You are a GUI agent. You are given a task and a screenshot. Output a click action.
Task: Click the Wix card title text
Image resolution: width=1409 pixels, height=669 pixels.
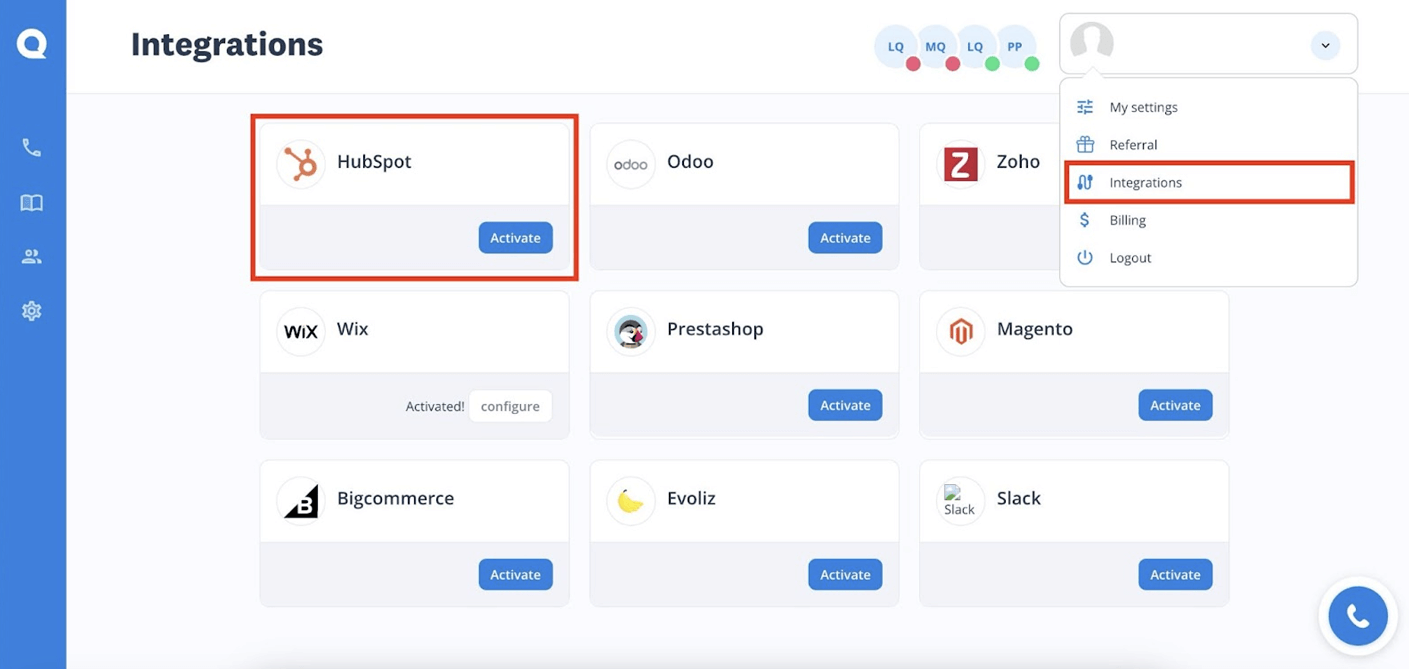(x=352, y=329)
